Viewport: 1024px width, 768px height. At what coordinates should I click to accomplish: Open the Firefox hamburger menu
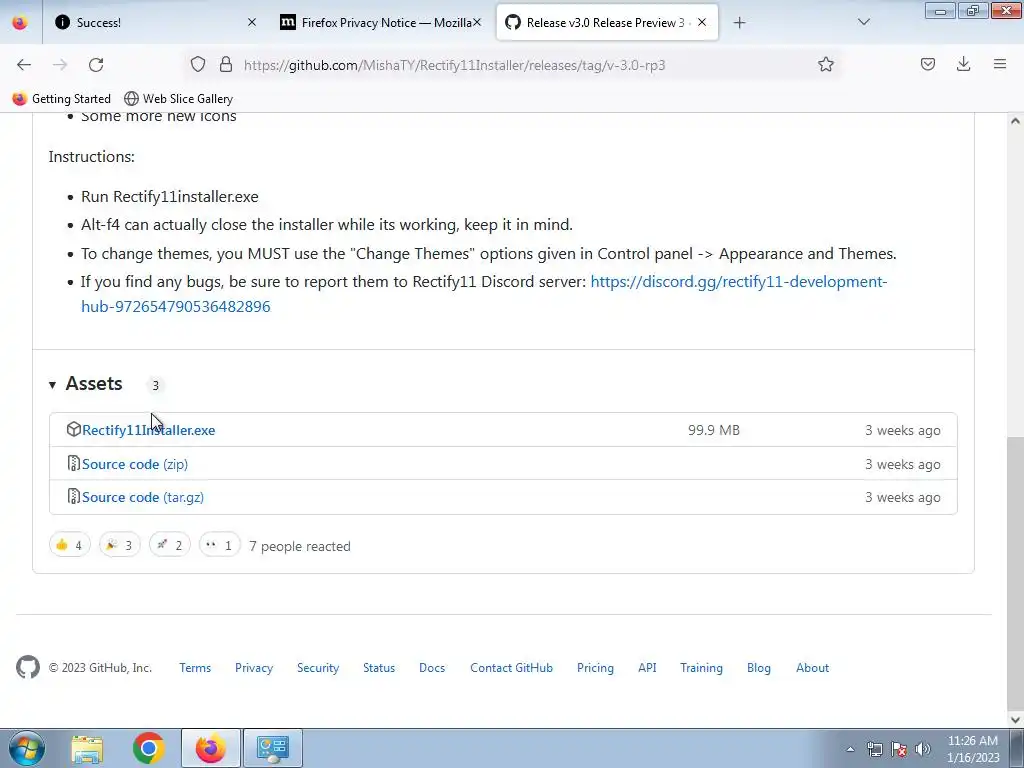pos(1000,65)
